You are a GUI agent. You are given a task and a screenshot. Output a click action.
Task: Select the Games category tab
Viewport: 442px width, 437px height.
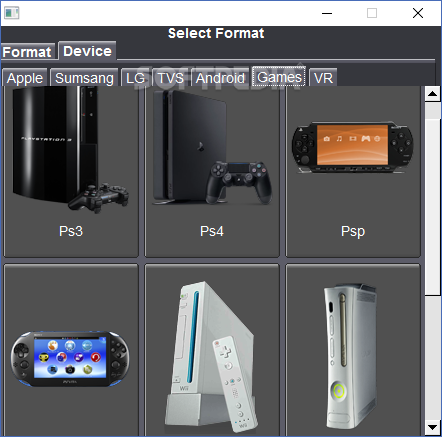click(x=279, y=77)
